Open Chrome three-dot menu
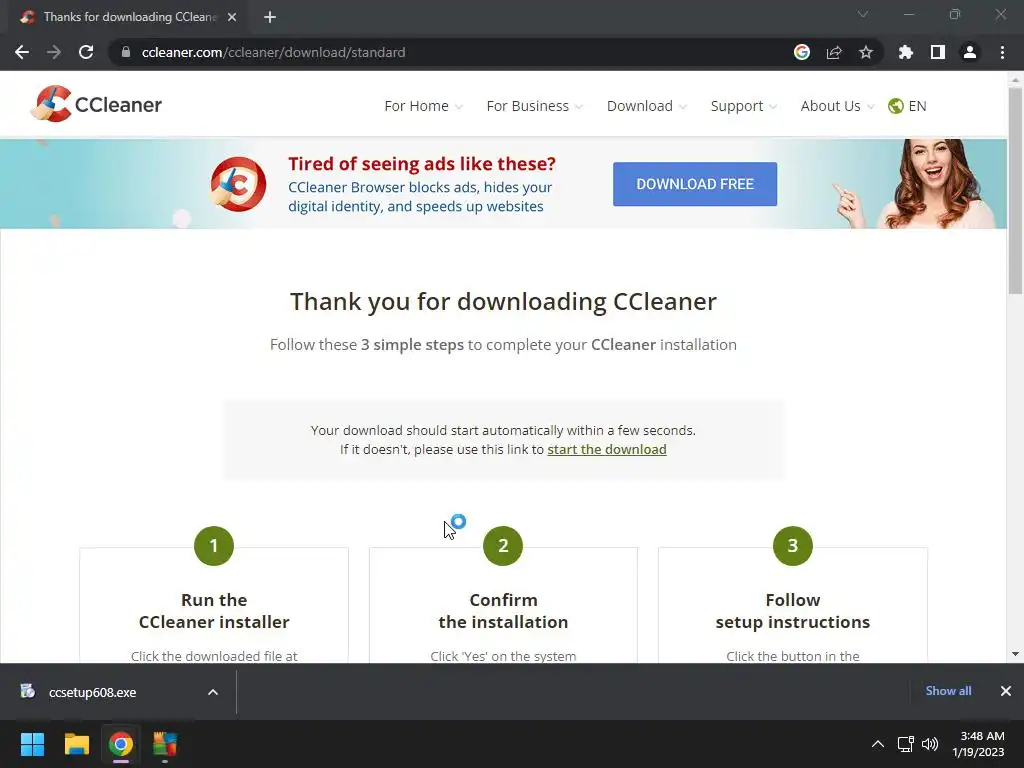1024x768 pixels. coord(1002,52)
